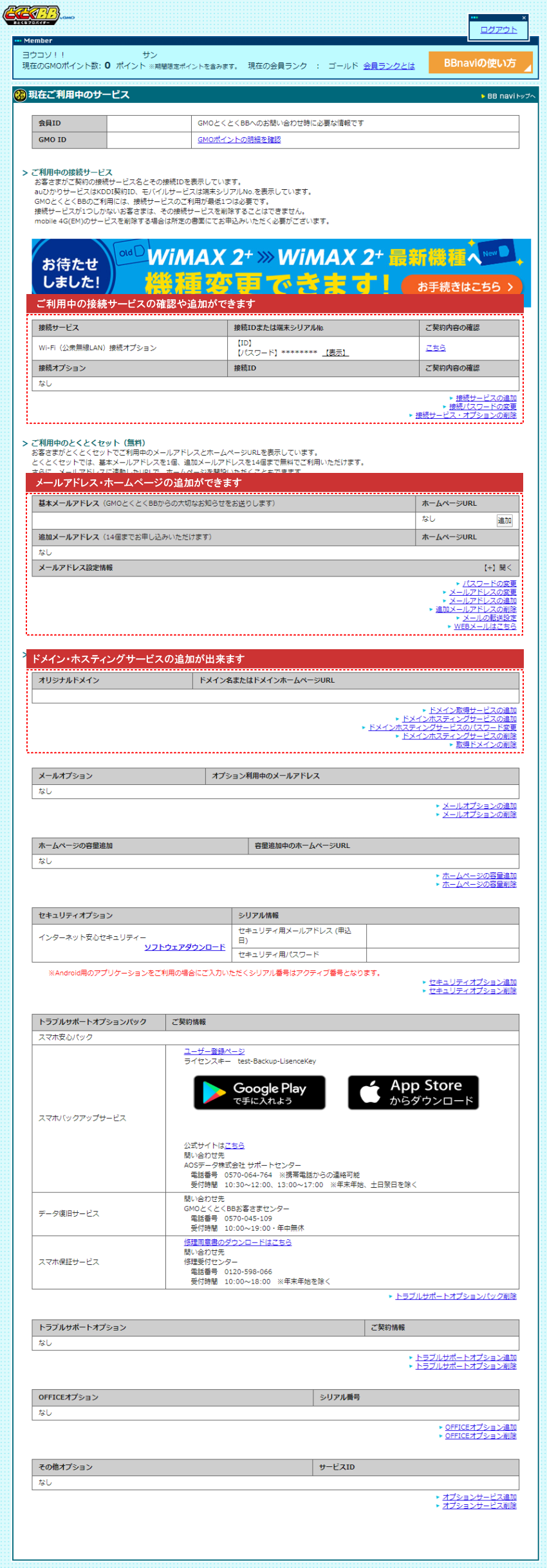Click the Toku Toku BB logo
547x1568 pixels.
coord(32,15)
